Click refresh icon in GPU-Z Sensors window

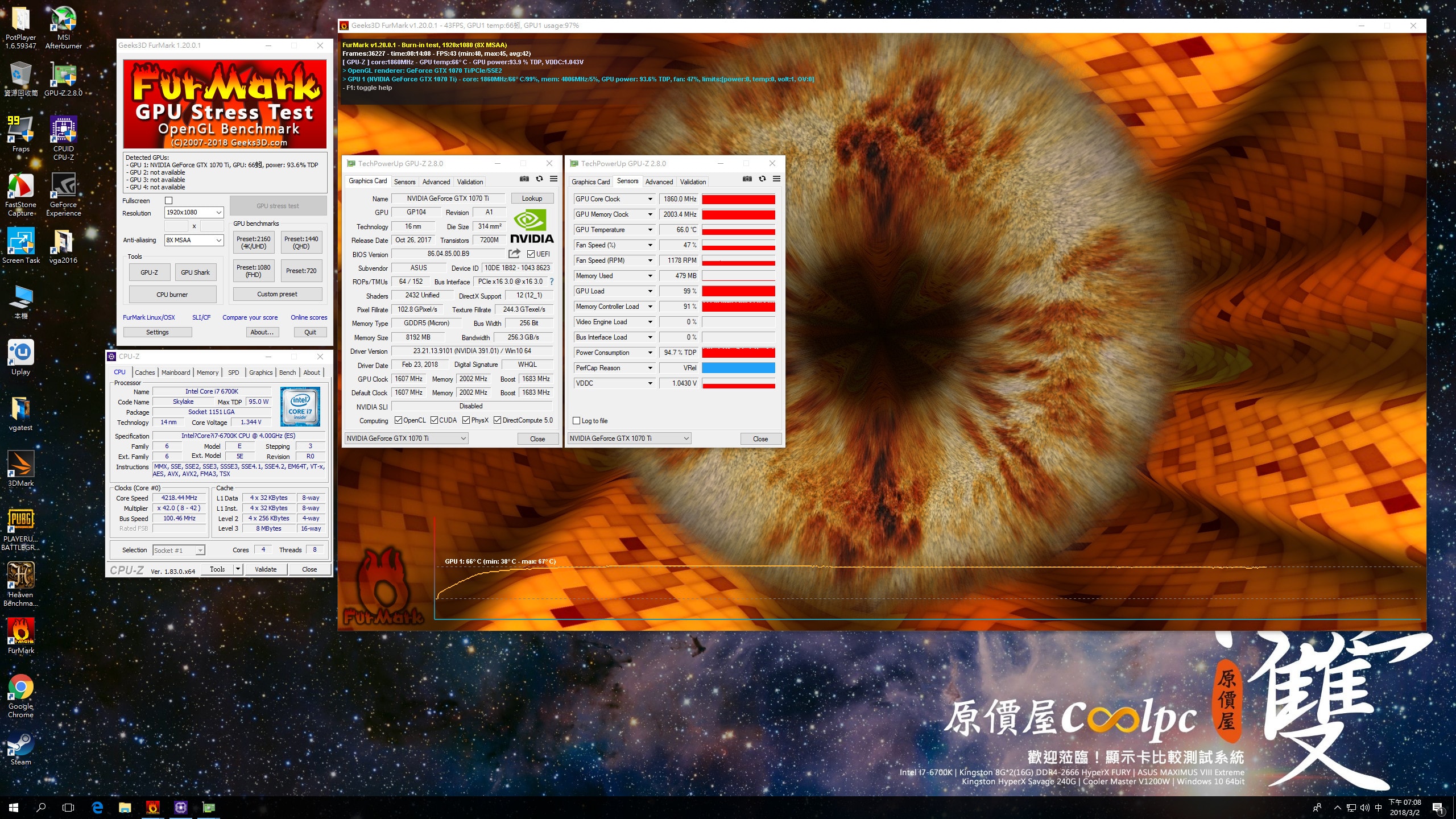click(x=762, y=179)
